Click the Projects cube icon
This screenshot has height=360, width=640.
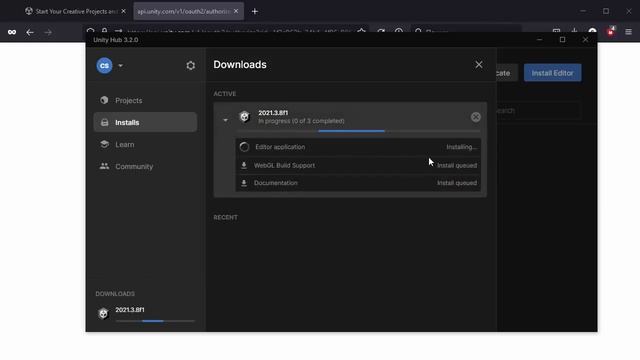coord(104,100)
